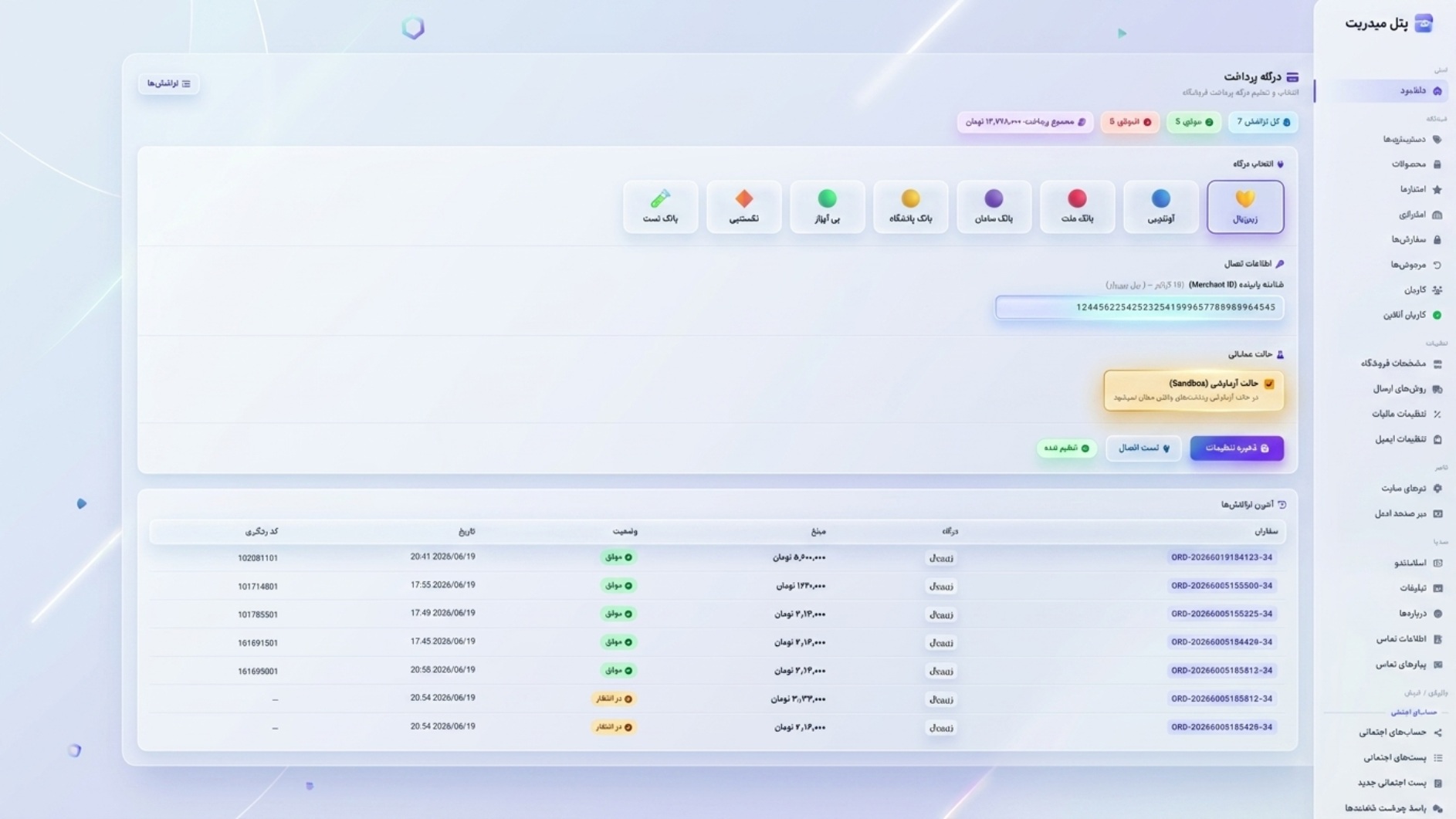Click the flask icon beside operation mode heading
Image resolution: width=1456 pixels, height=819 pixels.
(x=1279, y=354)
